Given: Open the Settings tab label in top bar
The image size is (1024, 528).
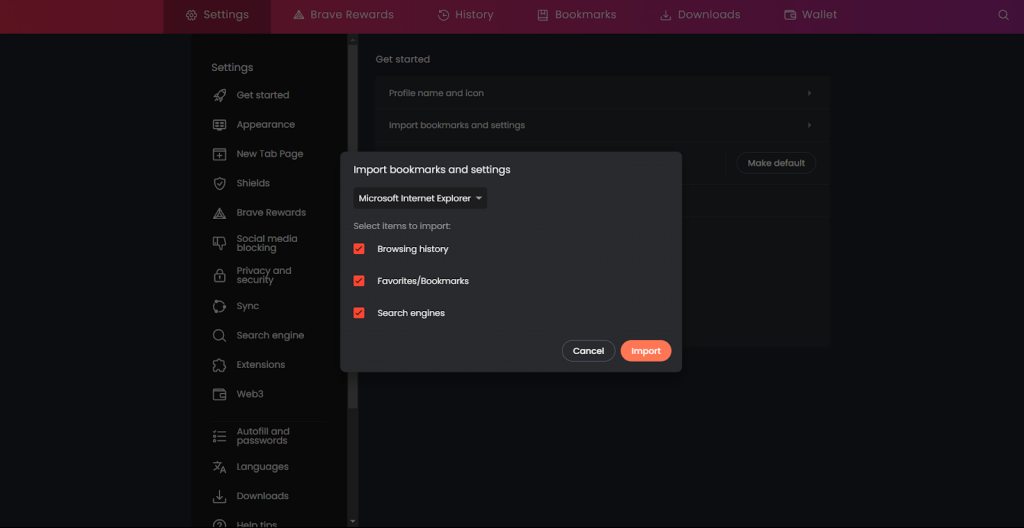Looking at the screenshot, I should [226, 14].
